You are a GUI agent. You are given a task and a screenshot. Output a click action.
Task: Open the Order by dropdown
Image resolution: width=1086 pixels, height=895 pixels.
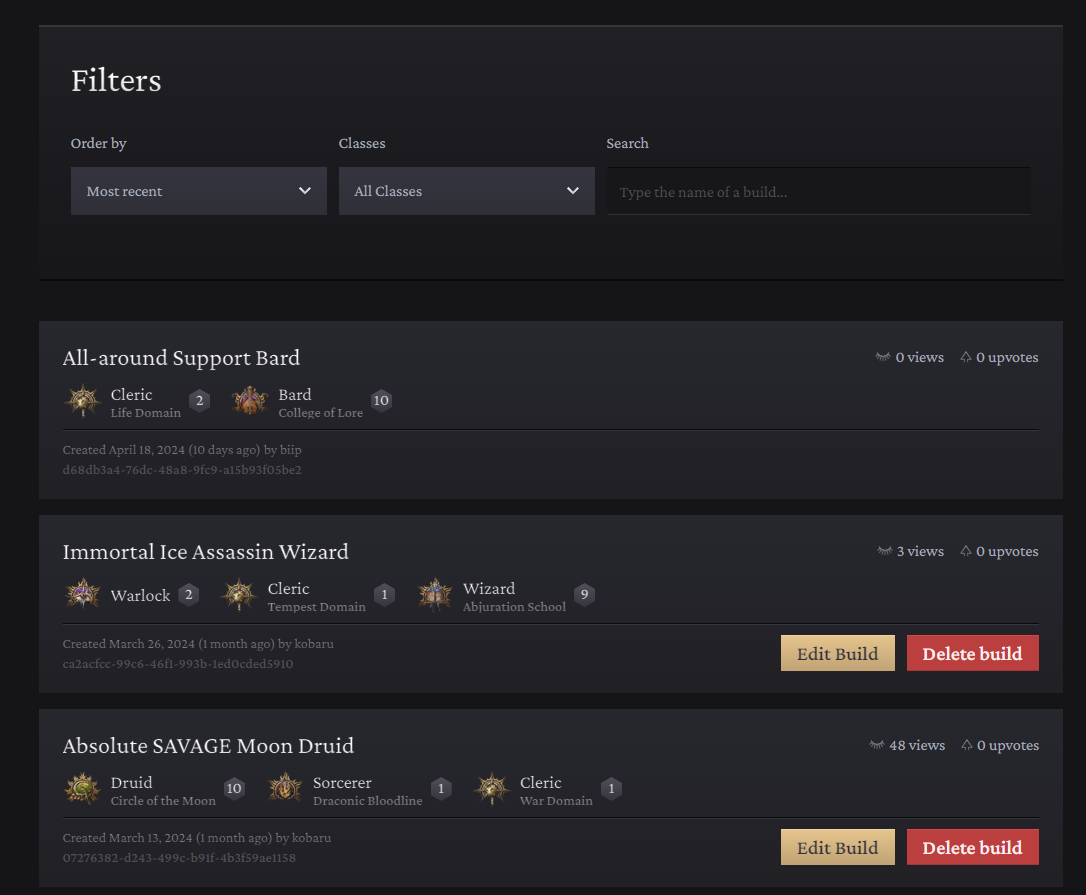[x=198, y=190]
